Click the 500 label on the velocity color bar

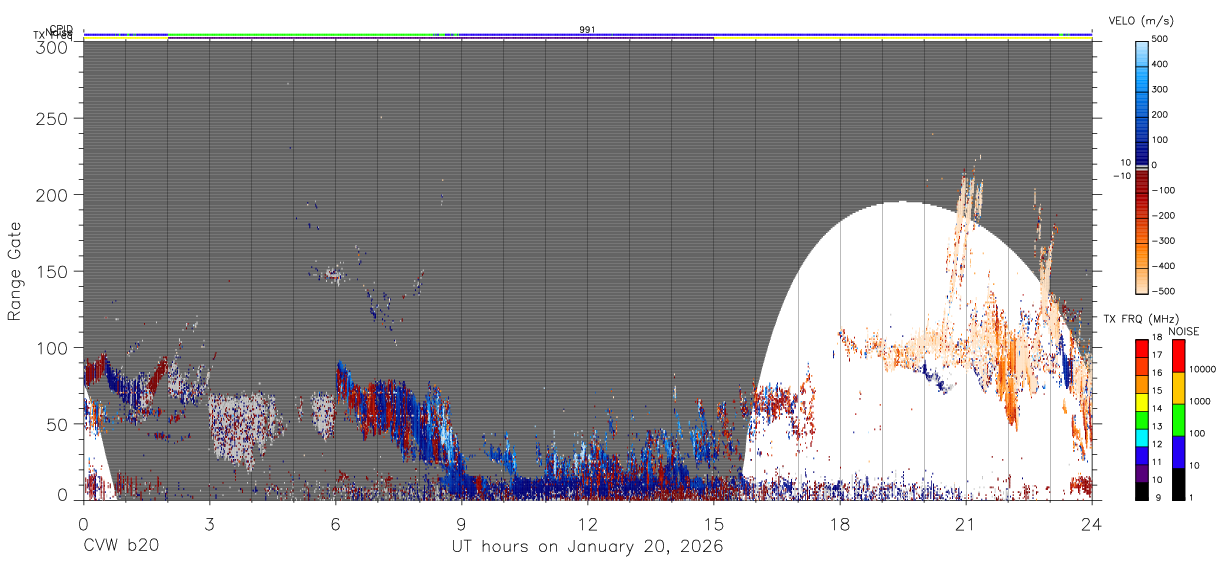click(x=1161, y=40)
